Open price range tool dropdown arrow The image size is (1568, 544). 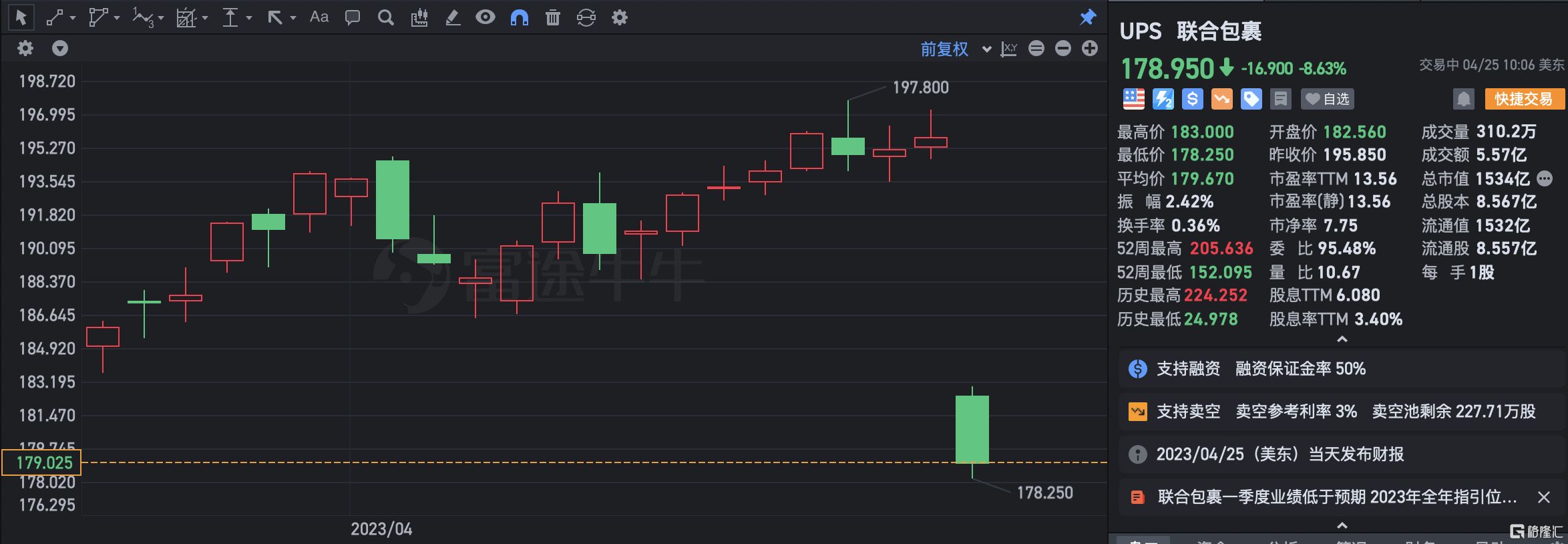249,18
